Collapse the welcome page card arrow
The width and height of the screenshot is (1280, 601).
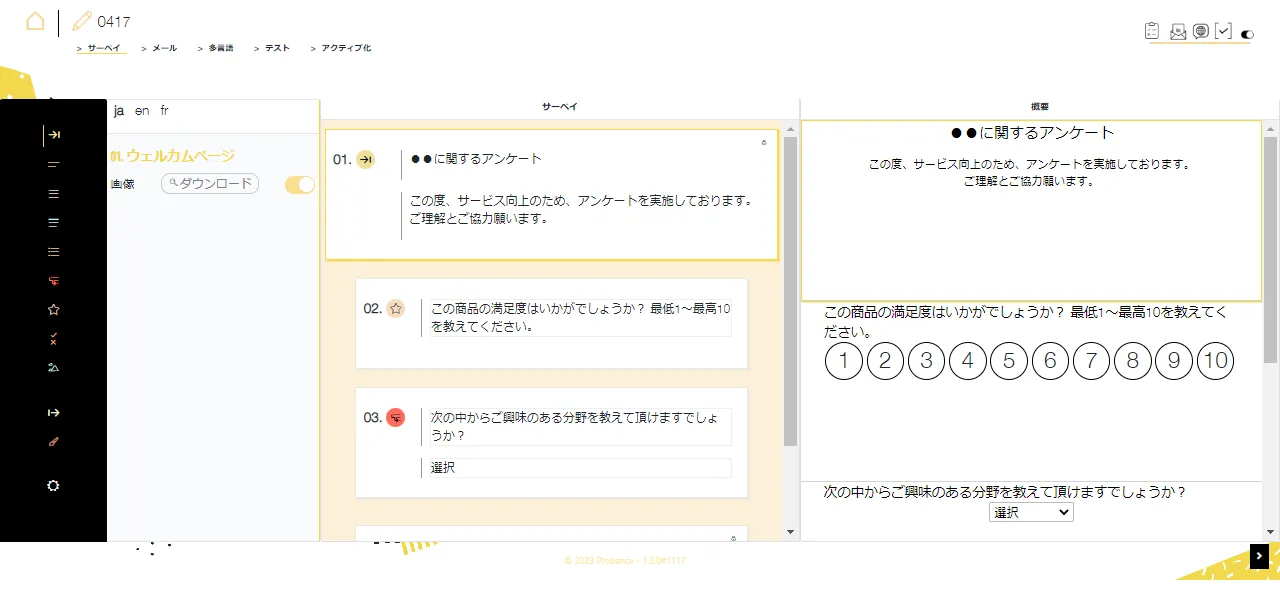(764, 143)
